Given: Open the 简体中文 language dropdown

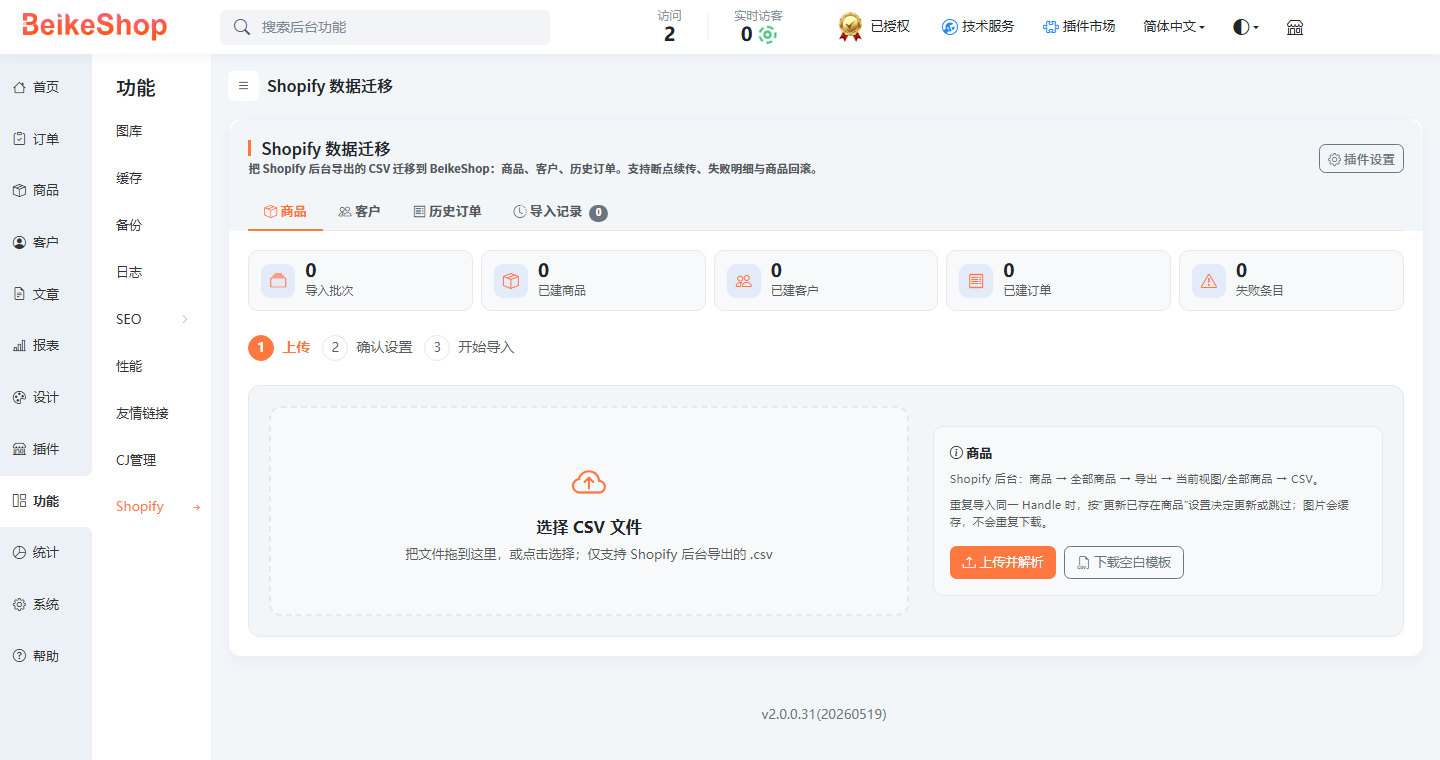Looking at the screenshot, I should (x=1174, y=27).
